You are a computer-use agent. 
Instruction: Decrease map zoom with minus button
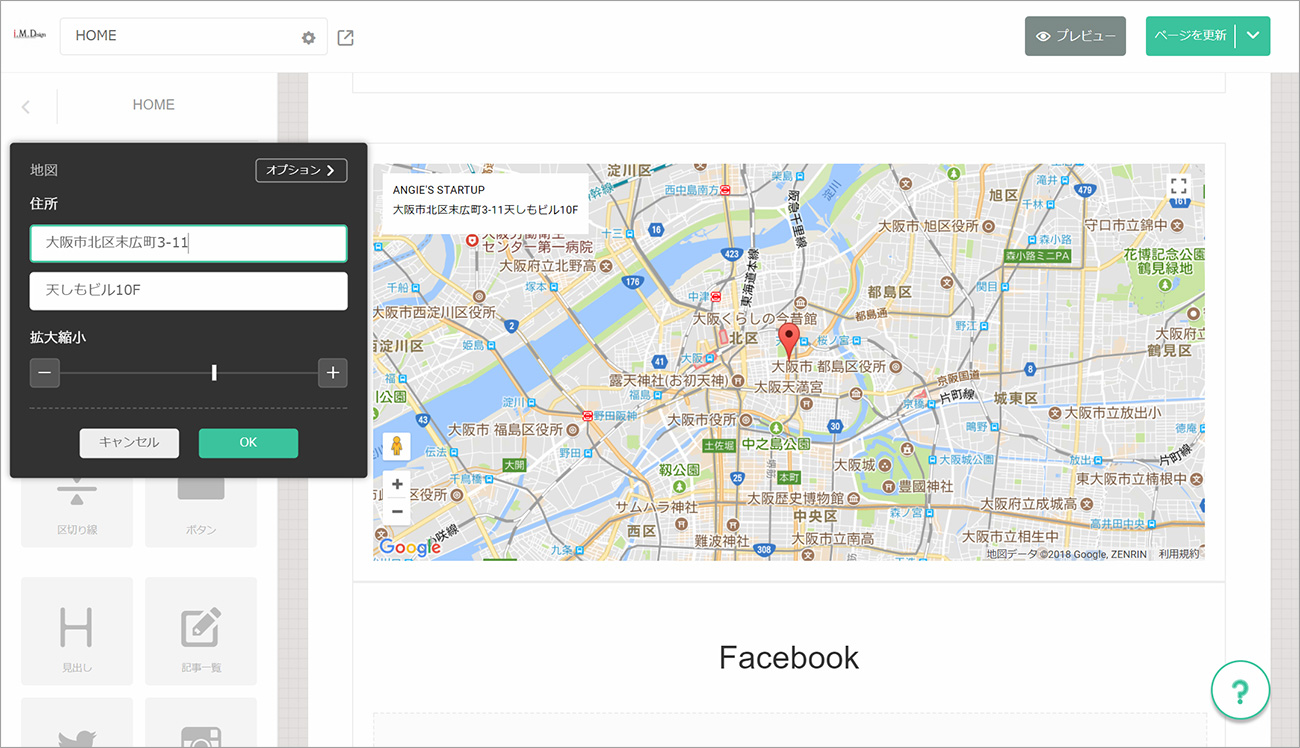(45, 373)
